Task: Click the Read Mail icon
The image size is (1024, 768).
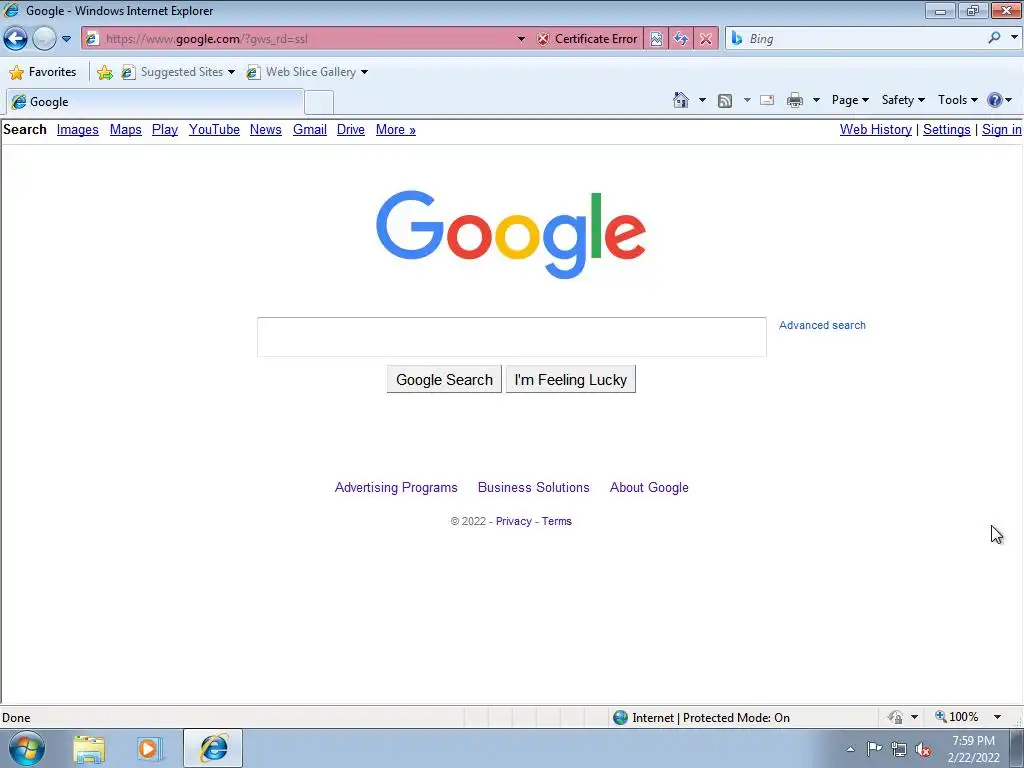Action: 767,100
